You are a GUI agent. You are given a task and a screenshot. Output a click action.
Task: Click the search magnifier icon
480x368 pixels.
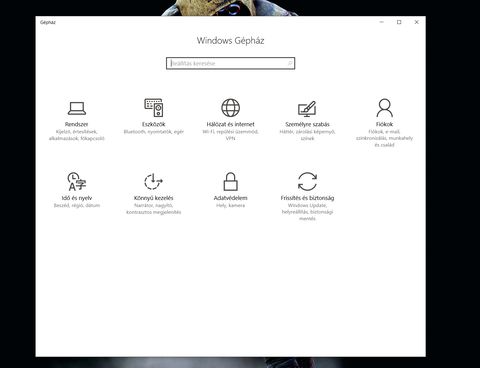[290, 63]
